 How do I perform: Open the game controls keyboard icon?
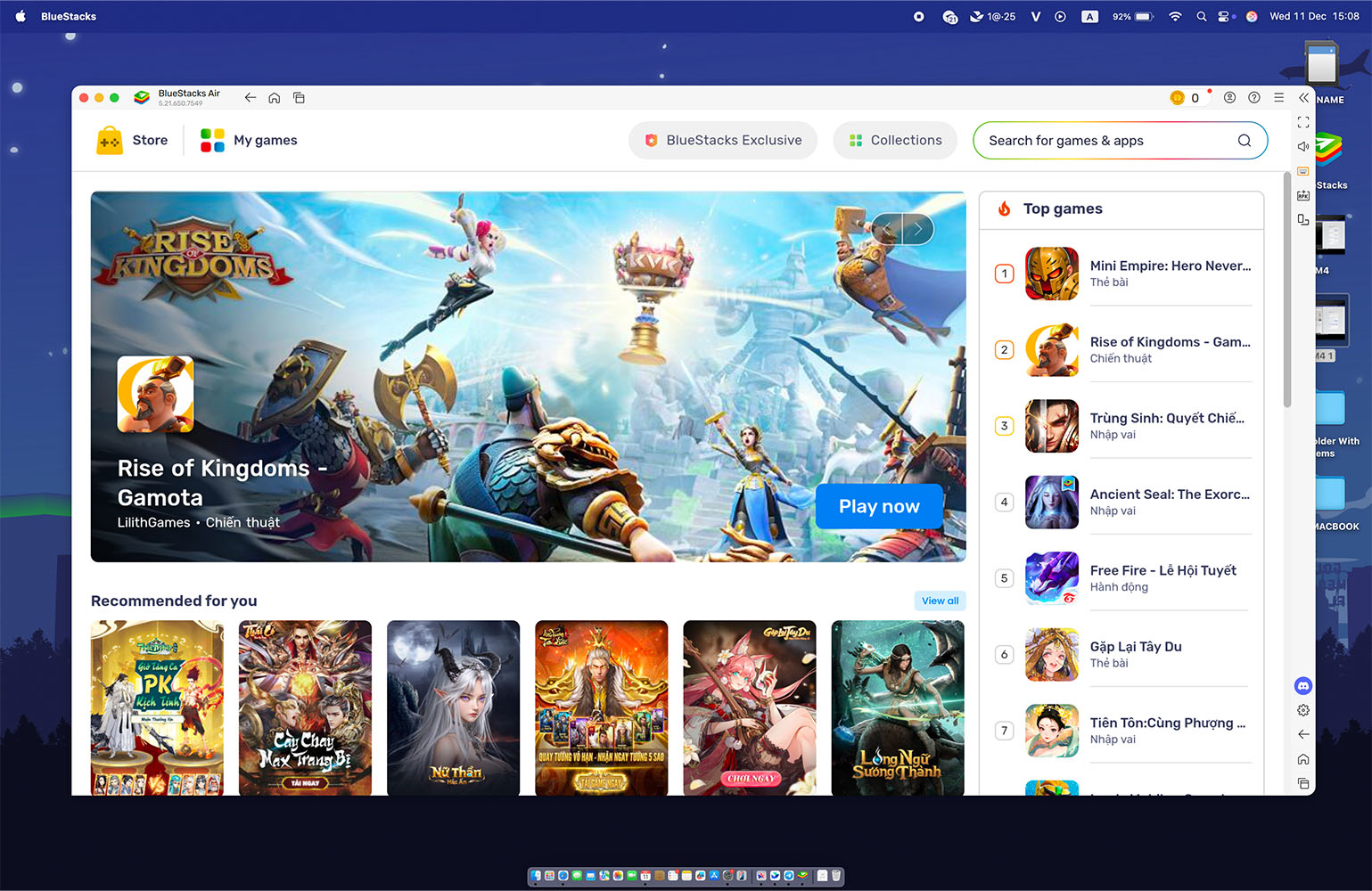coord(1303,171)
